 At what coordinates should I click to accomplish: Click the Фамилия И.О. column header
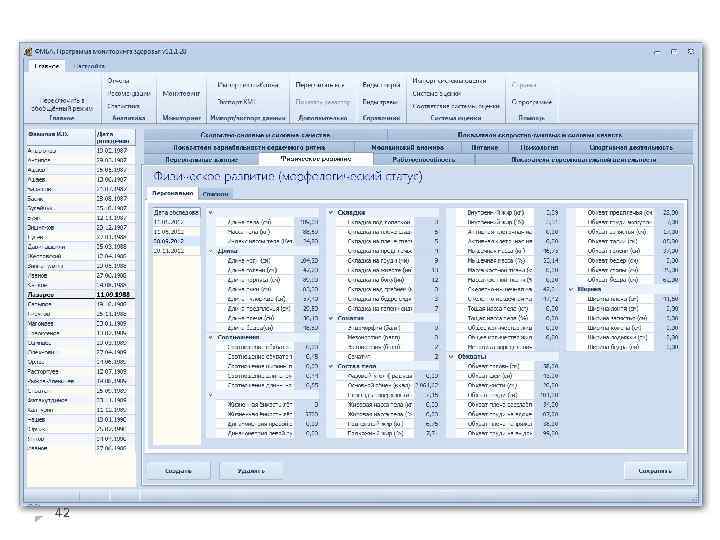pyautogui.click(x=60, y=137)
